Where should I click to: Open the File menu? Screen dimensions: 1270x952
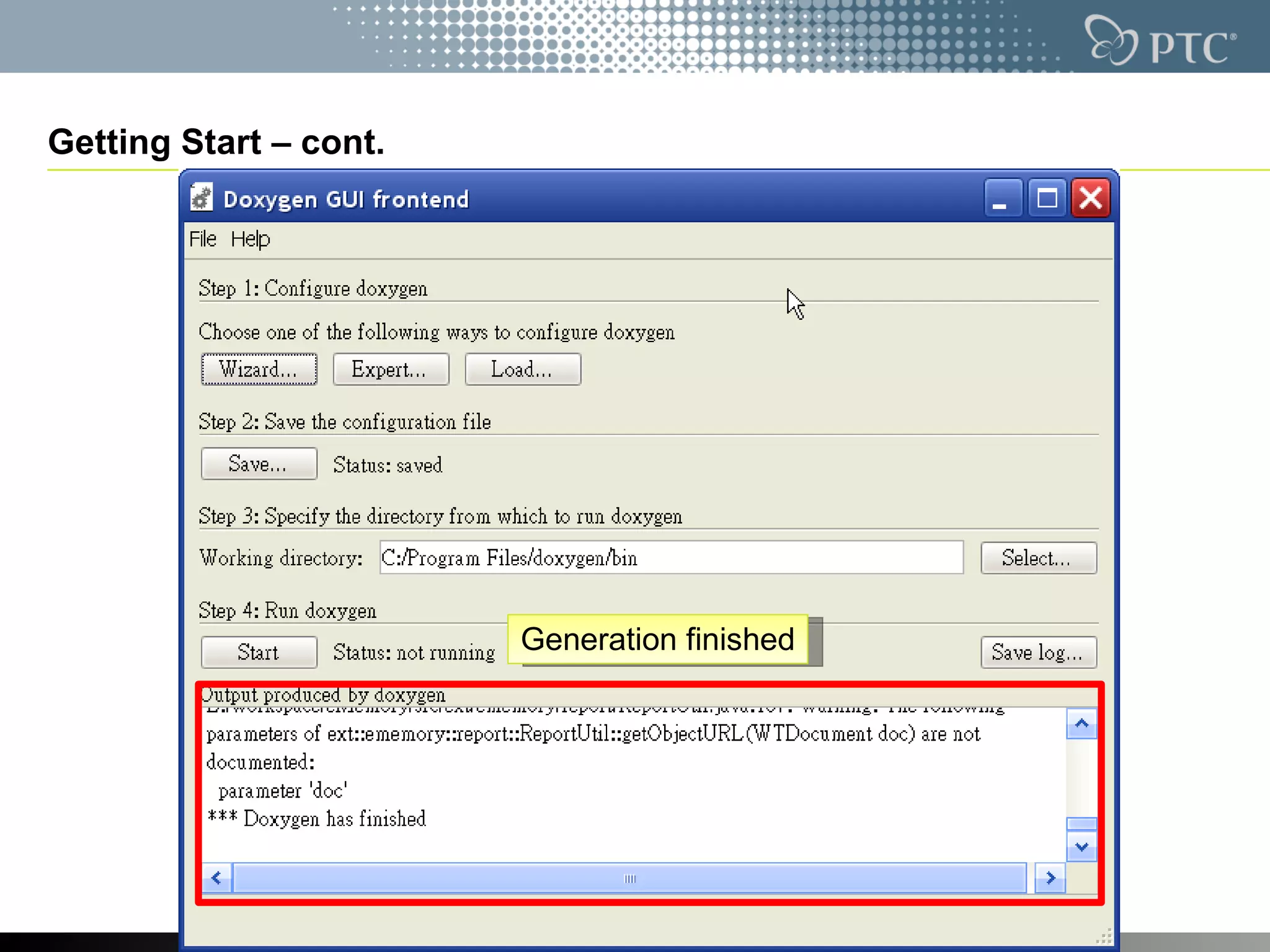click(203, 239)
